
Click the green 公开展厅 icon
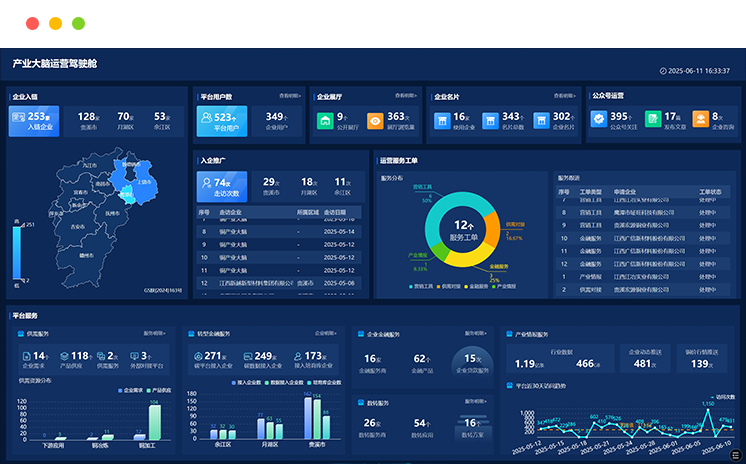[325, 121]
